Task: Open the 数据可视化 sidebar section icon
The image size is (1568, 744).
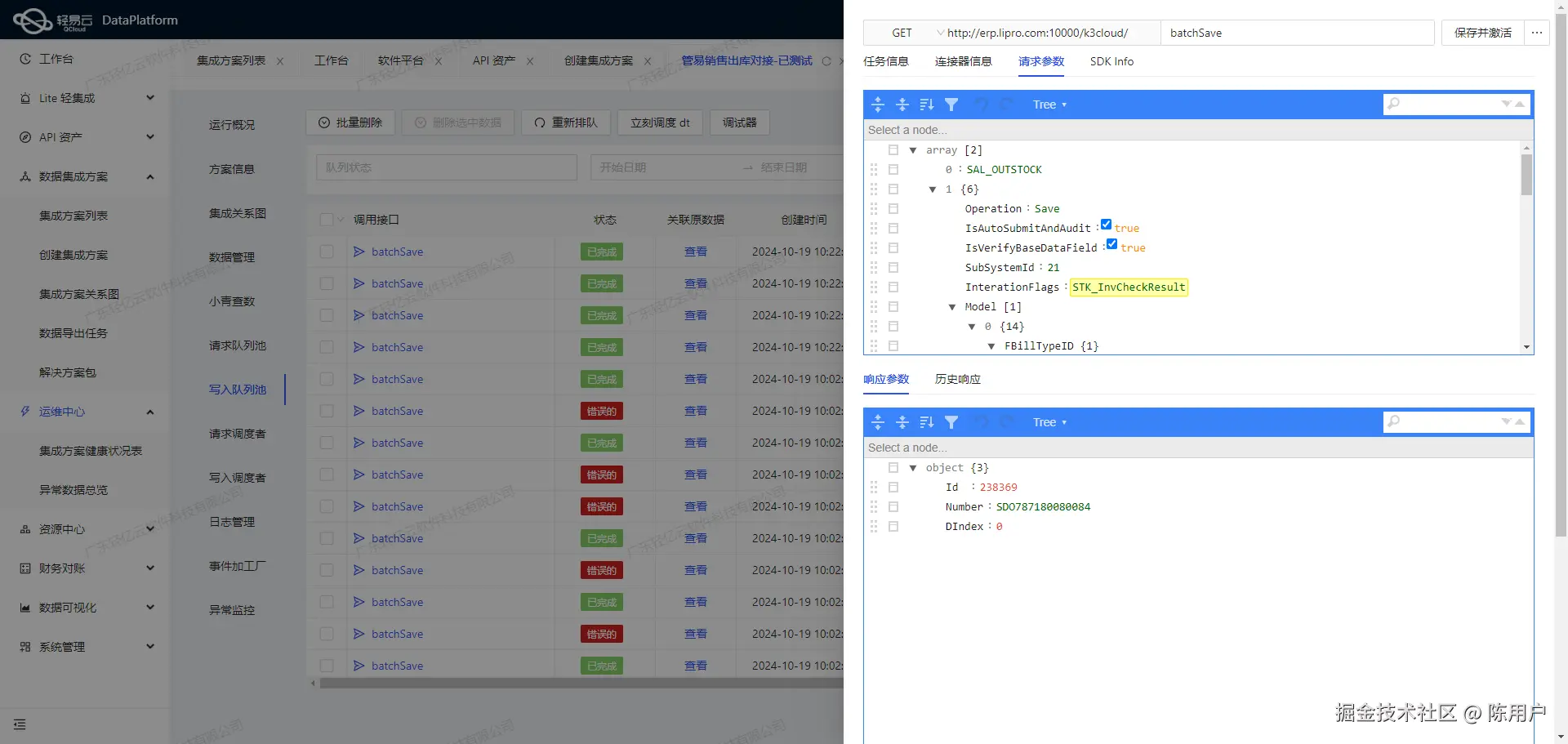Action: tap(24, 607)
